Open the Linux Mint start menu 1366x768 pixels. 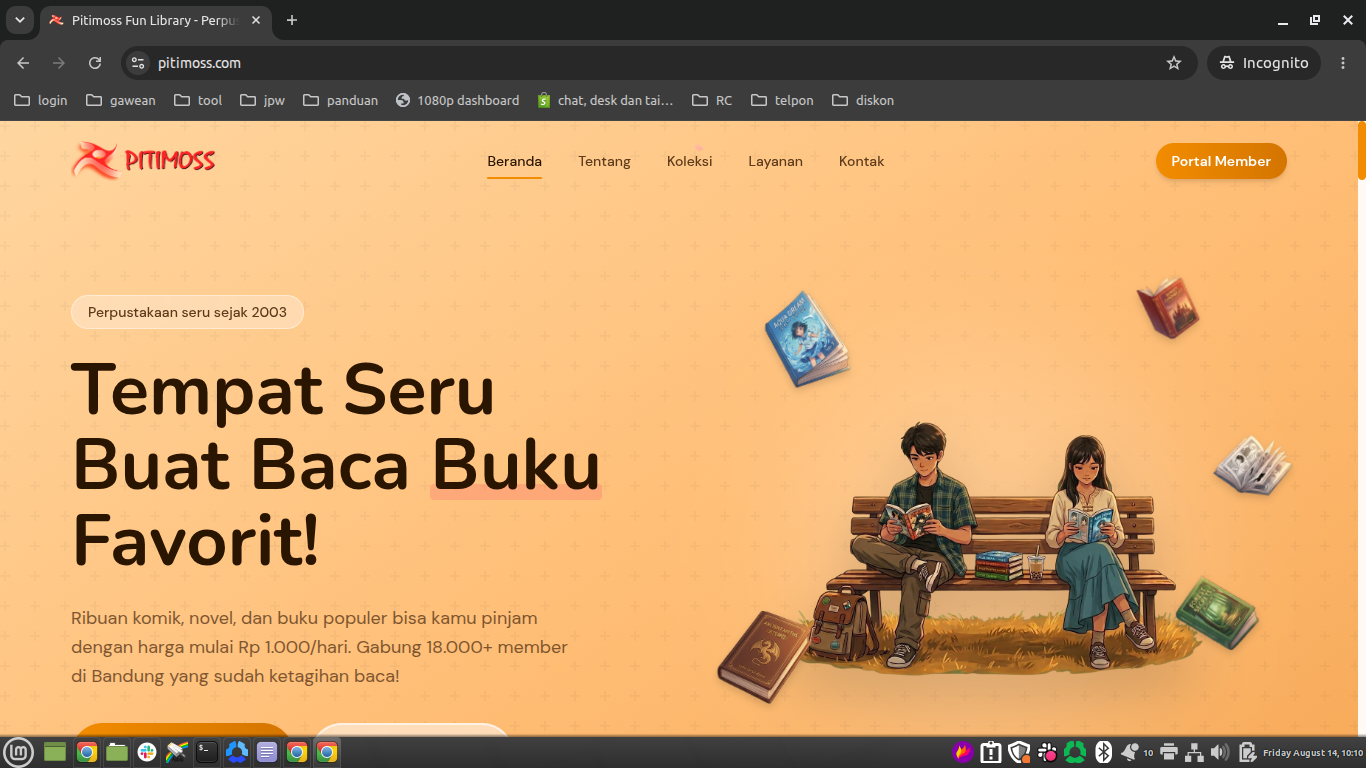(19, 752)
